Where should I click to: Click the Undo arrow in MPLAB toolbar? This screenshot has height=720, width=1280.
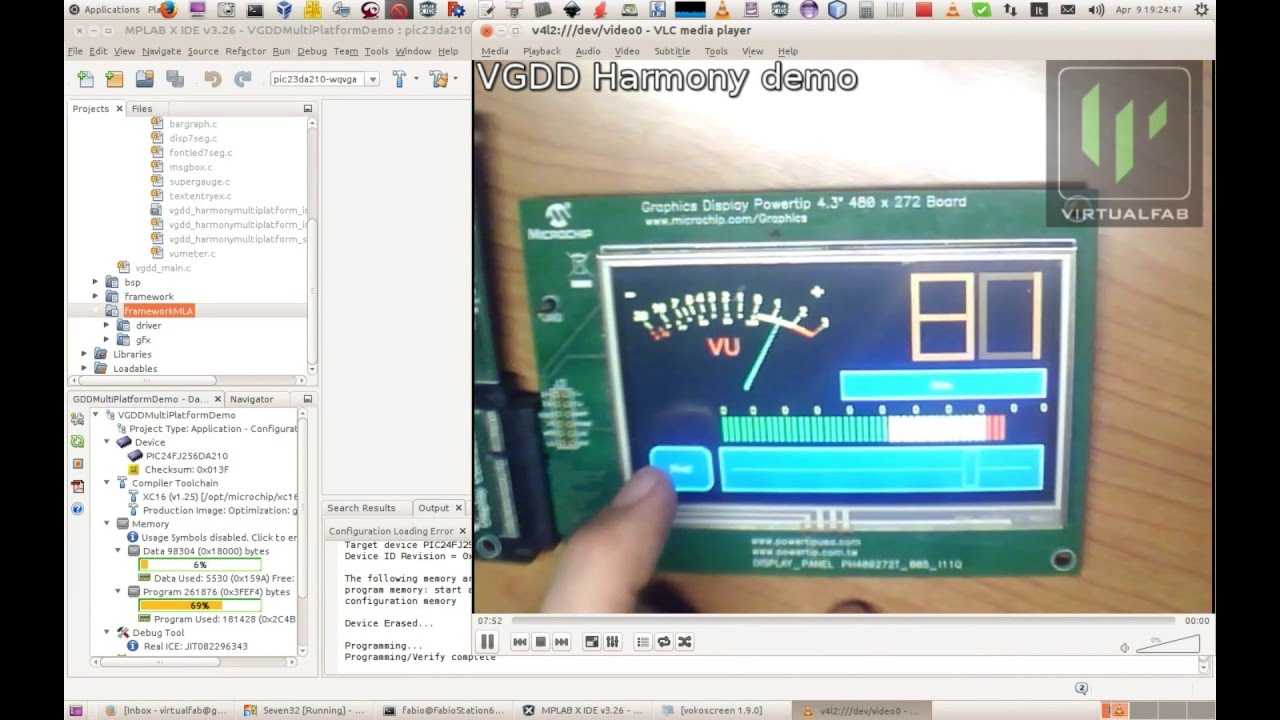click(212, 79)
